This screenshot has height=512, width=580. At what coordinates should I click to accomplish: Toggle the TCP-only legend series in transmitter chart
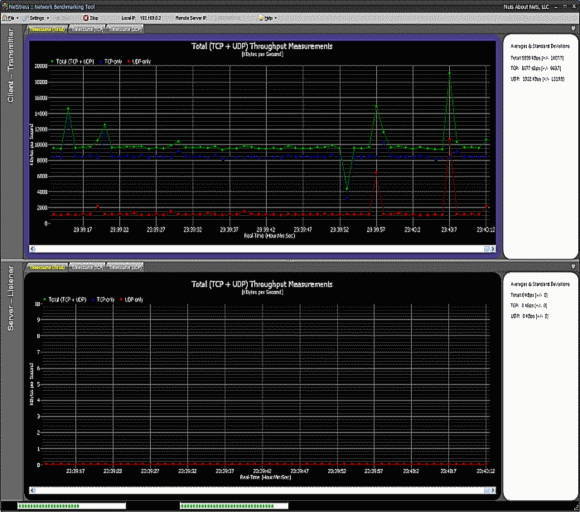tap(111, 61)
